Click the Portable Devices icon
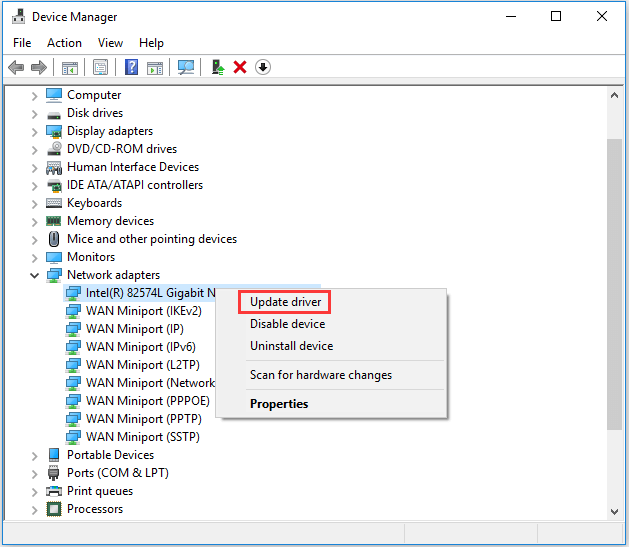The image size is (629, 547). click(x=54, y=455)
